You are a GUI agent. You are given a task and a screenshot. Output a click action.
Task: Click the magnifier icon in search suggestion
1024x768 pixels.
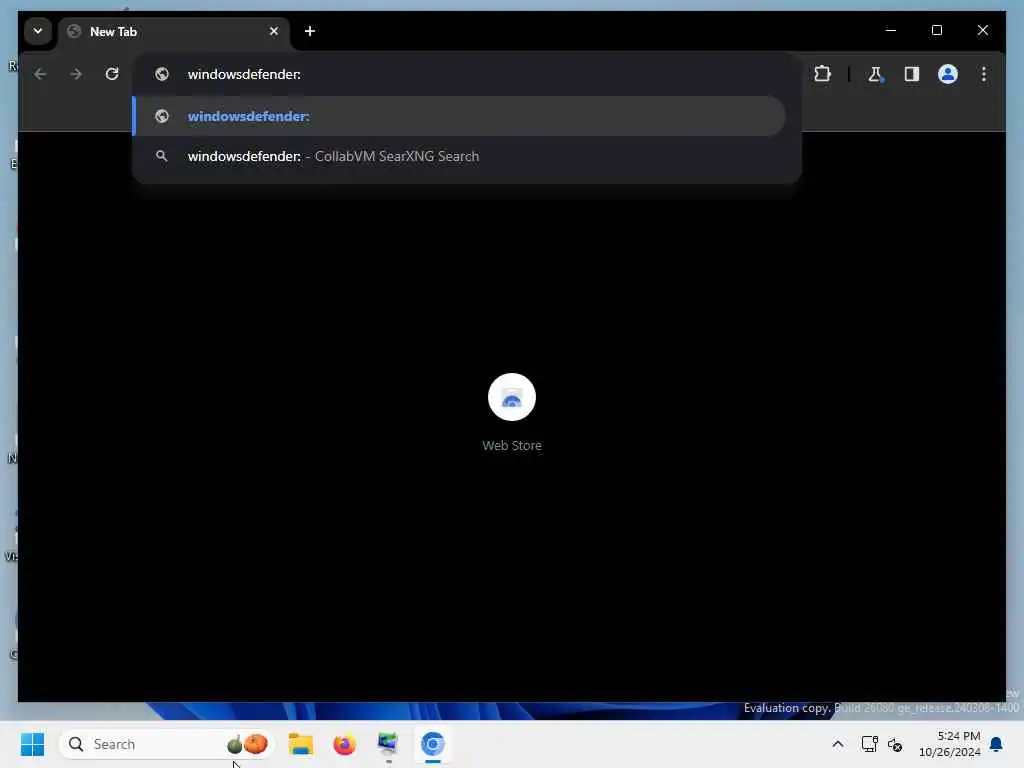click(x=161, y=156)
